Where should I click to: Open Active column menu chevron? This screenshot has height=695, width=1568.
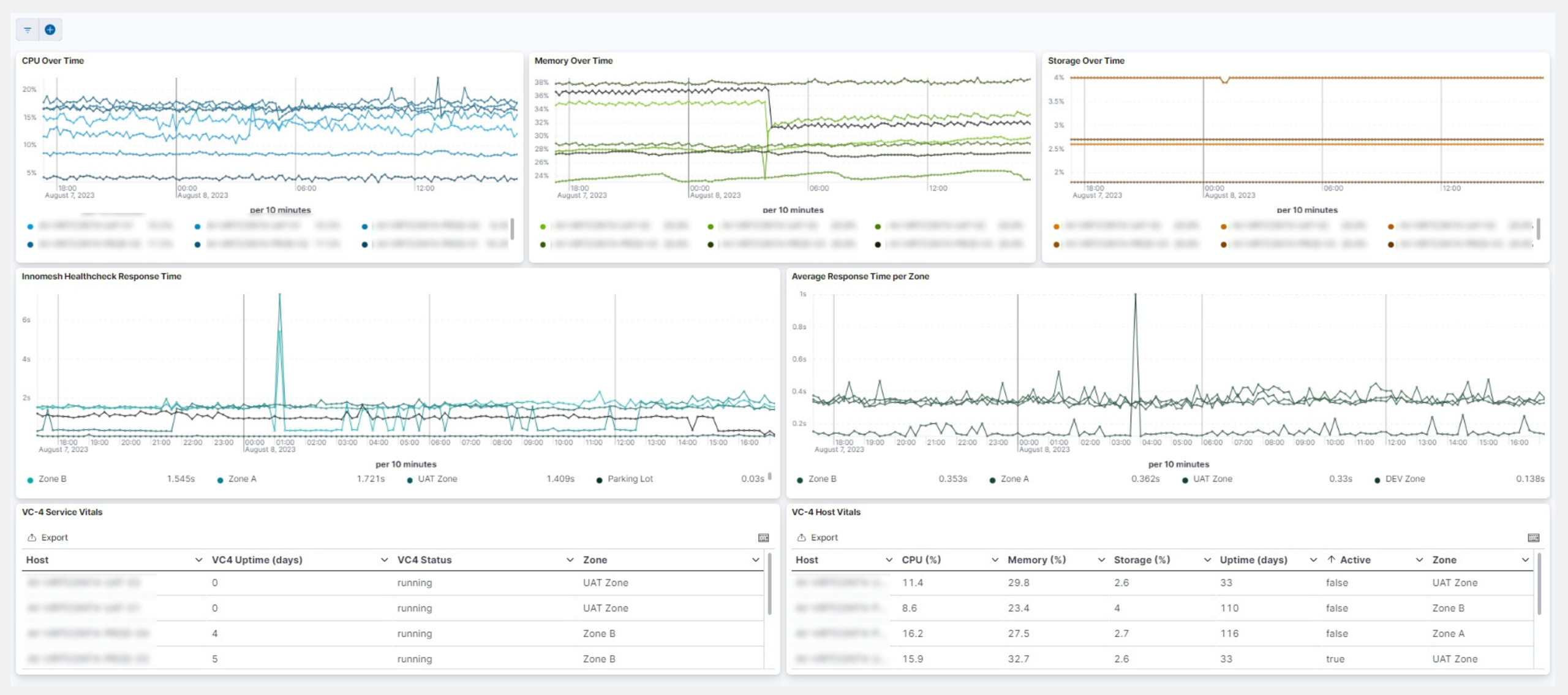click(1419, 560)
